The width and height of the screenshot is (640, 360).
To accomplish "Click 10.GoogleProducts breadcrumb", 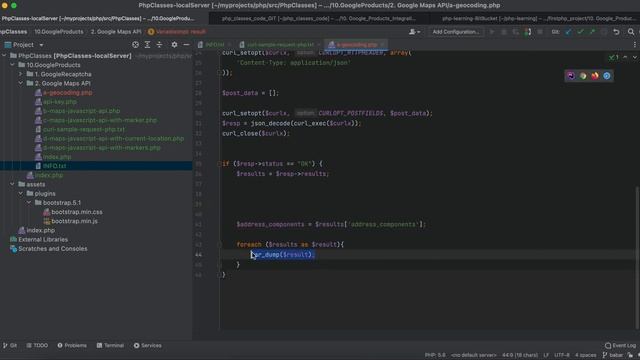I will click(x=59, y=32).
